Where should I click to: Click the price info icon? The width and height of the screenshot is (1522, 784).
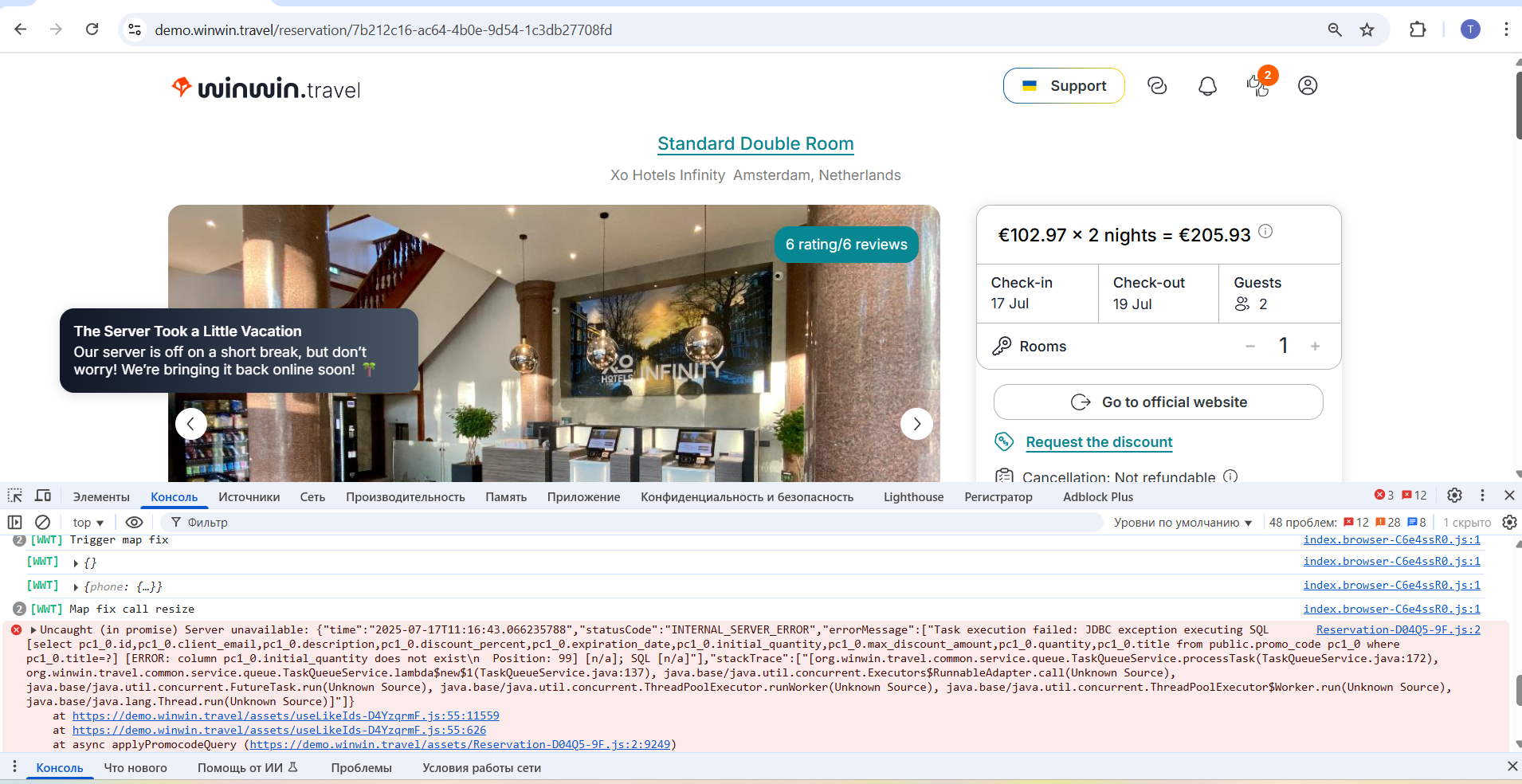1265,232
